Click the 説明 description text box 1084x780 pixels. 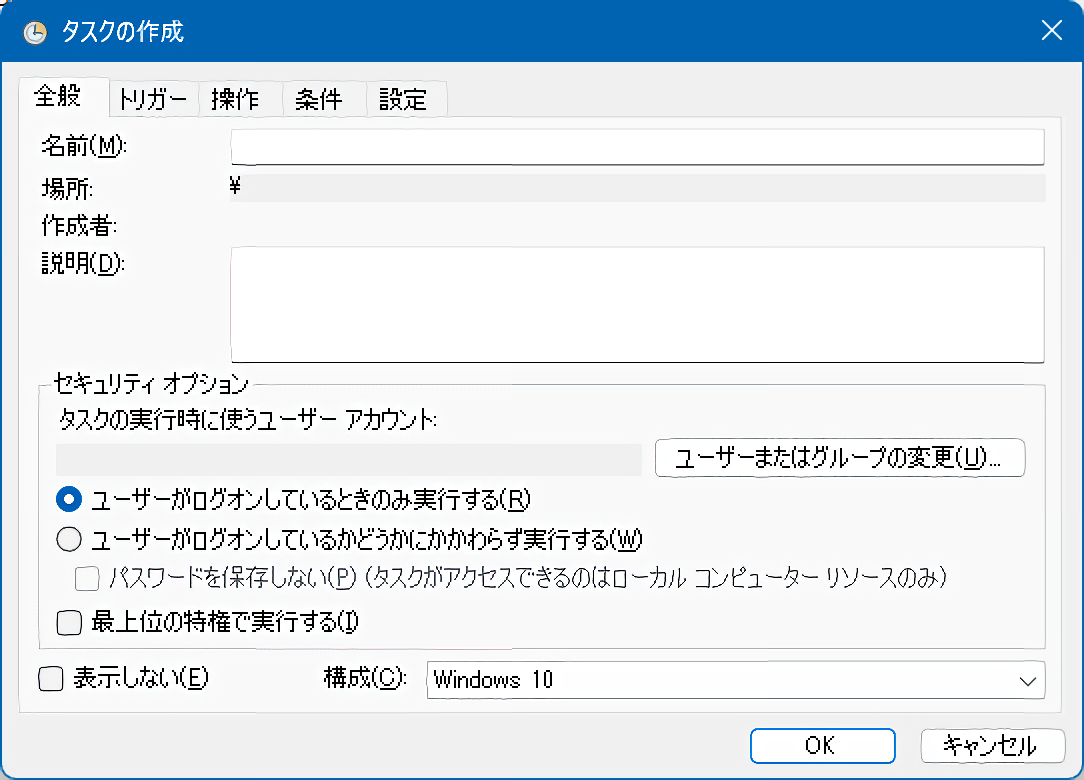click(x=635, y=303)
